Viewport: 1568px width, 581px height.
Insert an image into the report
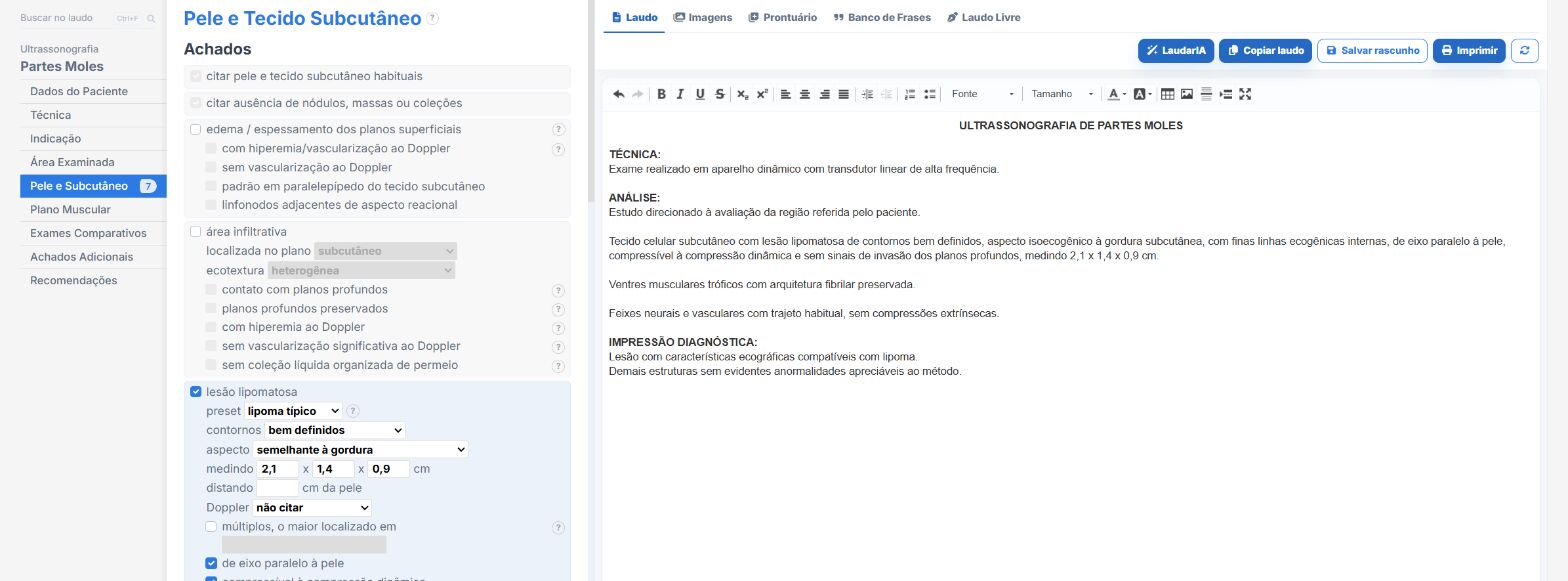point(1187,94)
